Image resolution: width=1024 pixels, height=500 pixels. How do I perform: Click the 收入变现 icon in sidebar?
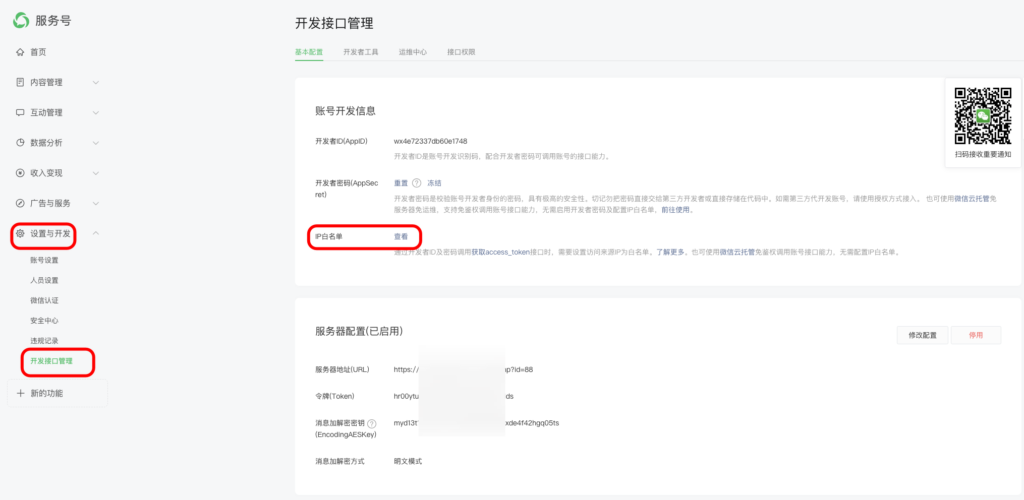point(20,172)
